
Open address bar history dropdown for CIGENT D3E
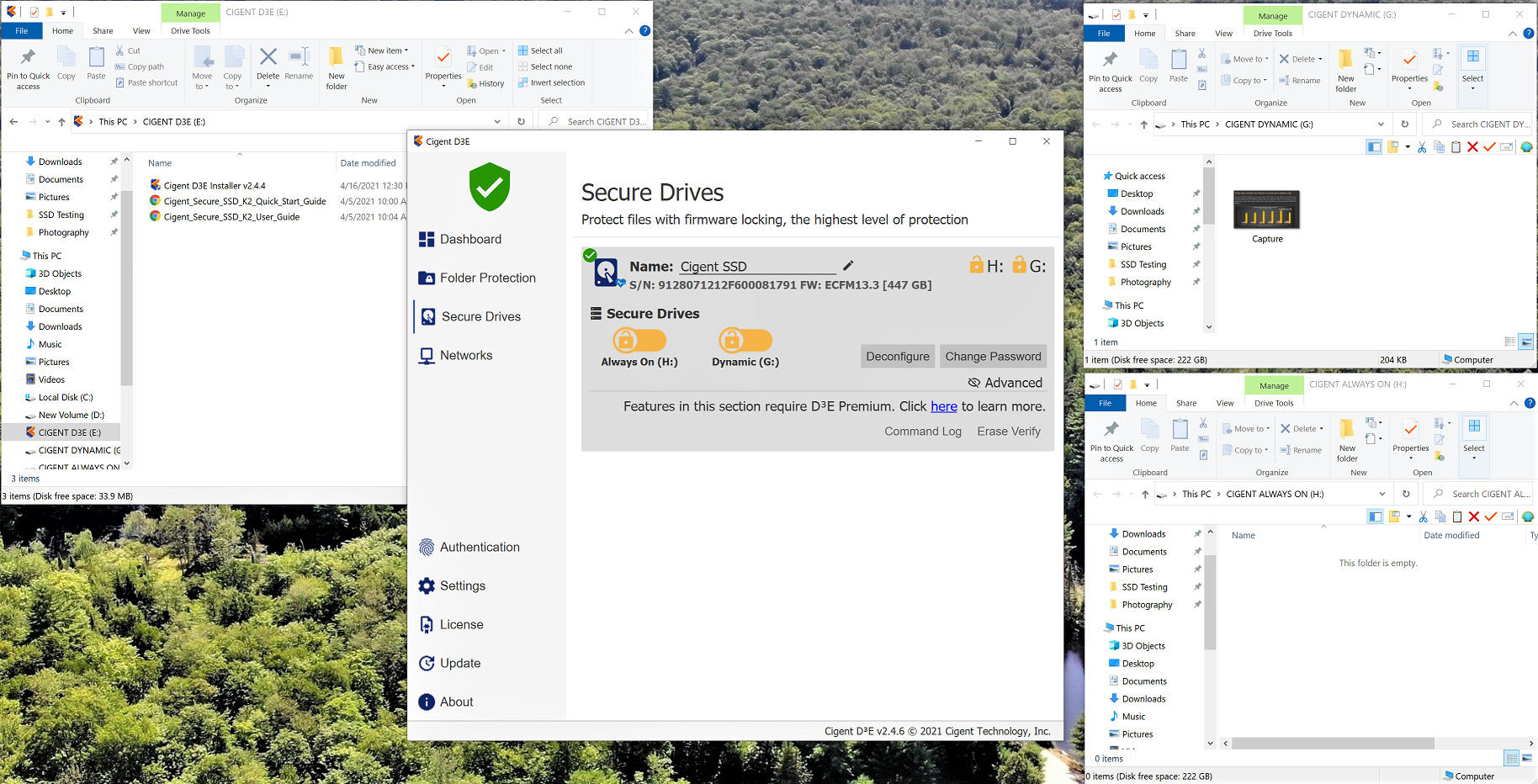(x=497, y=122)
